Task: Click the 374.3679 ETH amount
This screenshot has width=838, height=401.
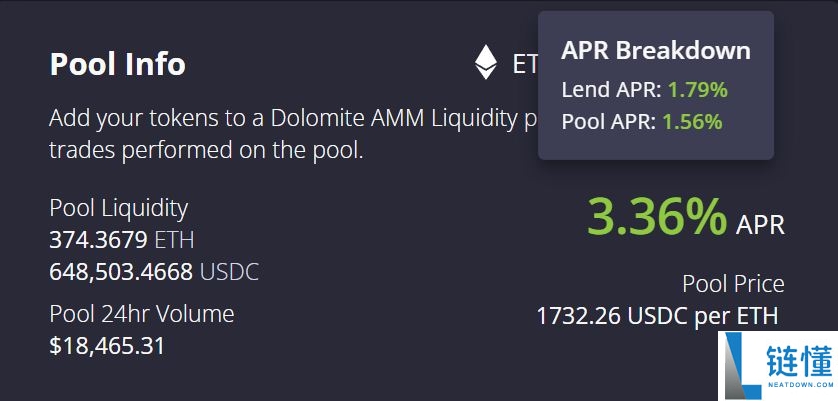Action: point(121,240)
